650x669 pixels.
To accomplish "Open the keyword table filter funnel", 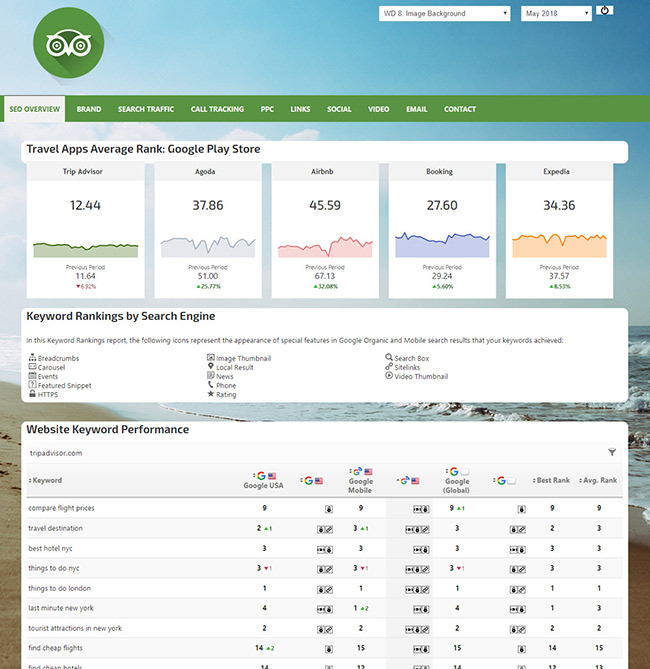I will click(612, 452).
